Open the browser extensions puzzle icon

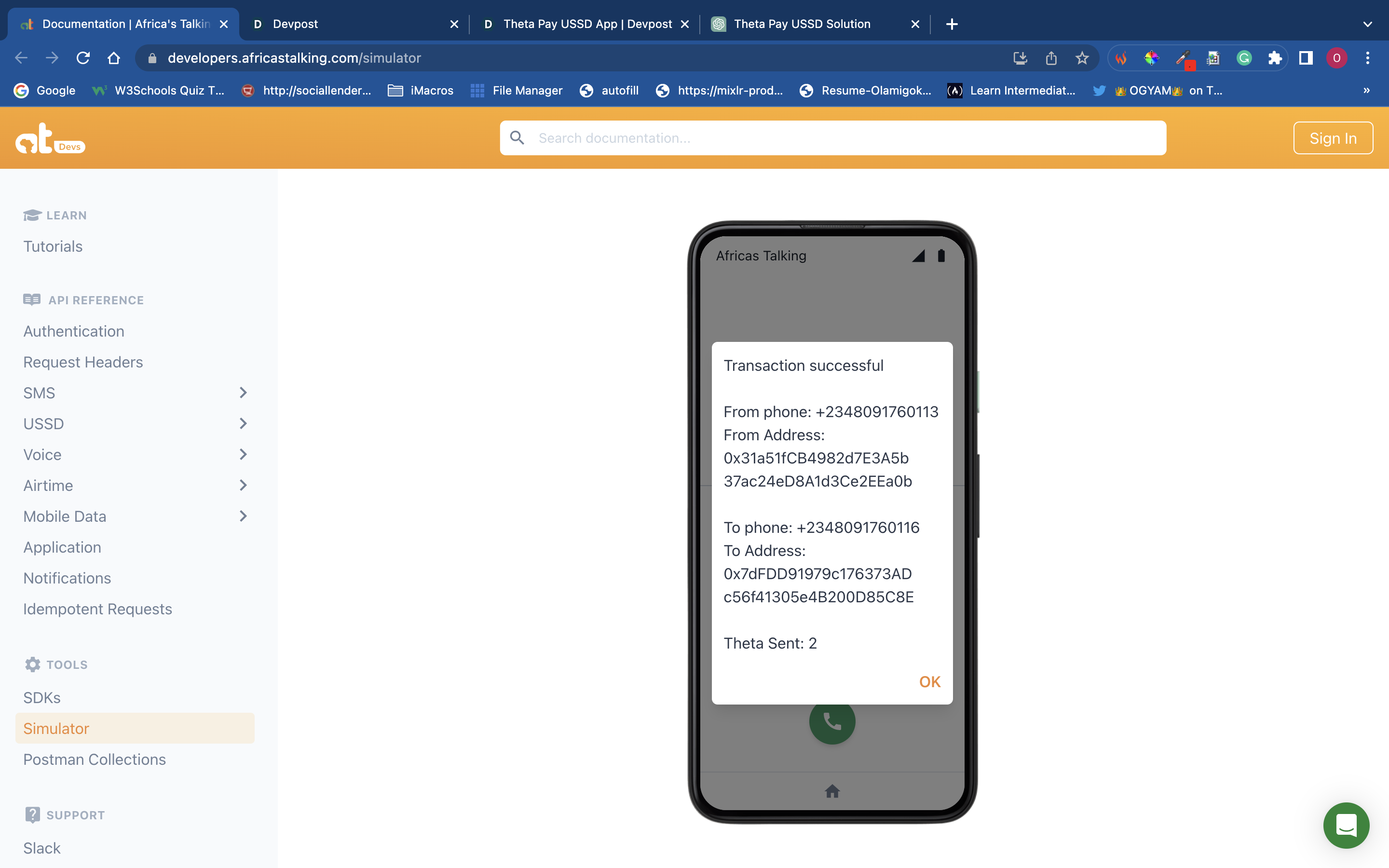click(x=1275, y=58)
